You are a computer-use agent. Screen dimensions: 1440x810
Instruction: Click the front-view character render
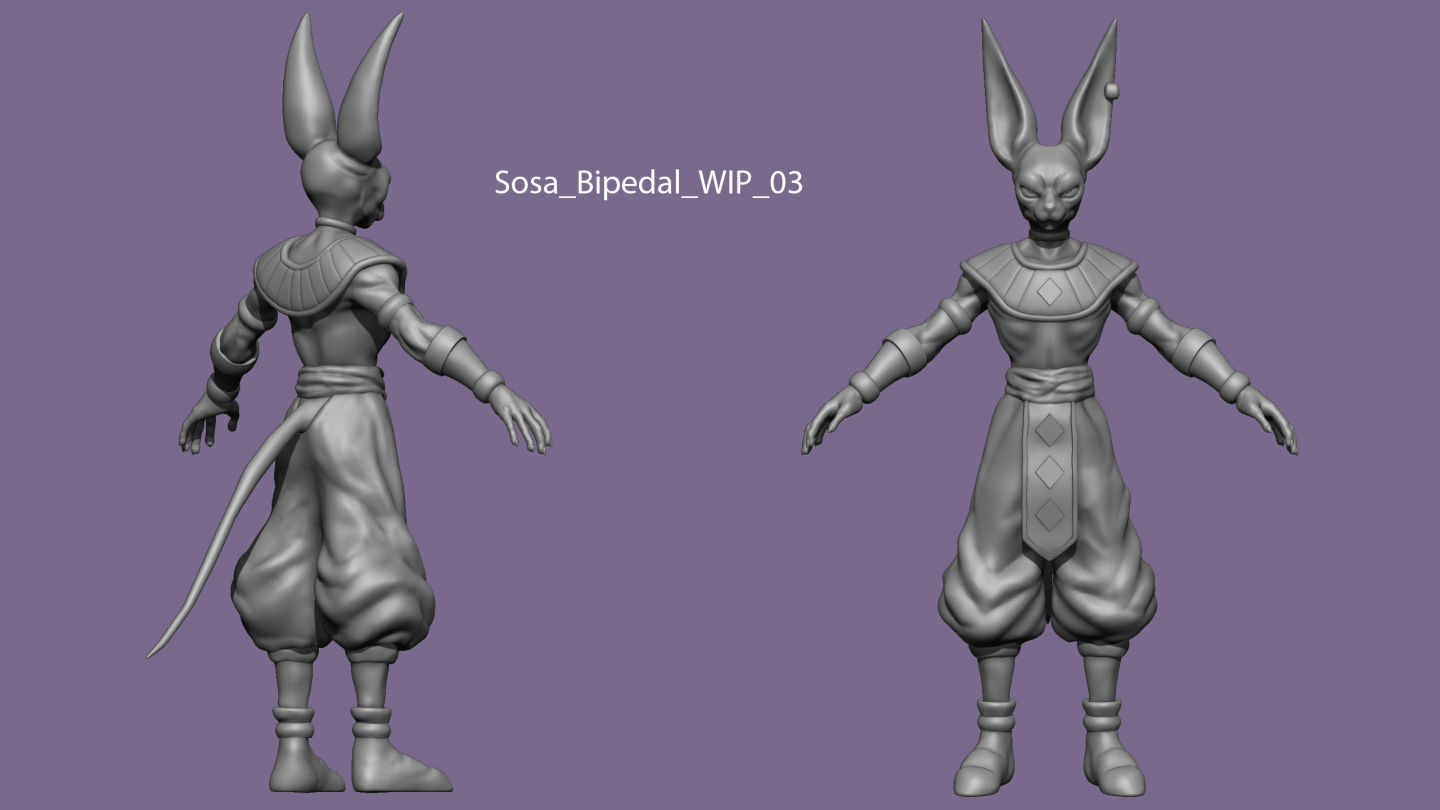(x=1049, y=408)
